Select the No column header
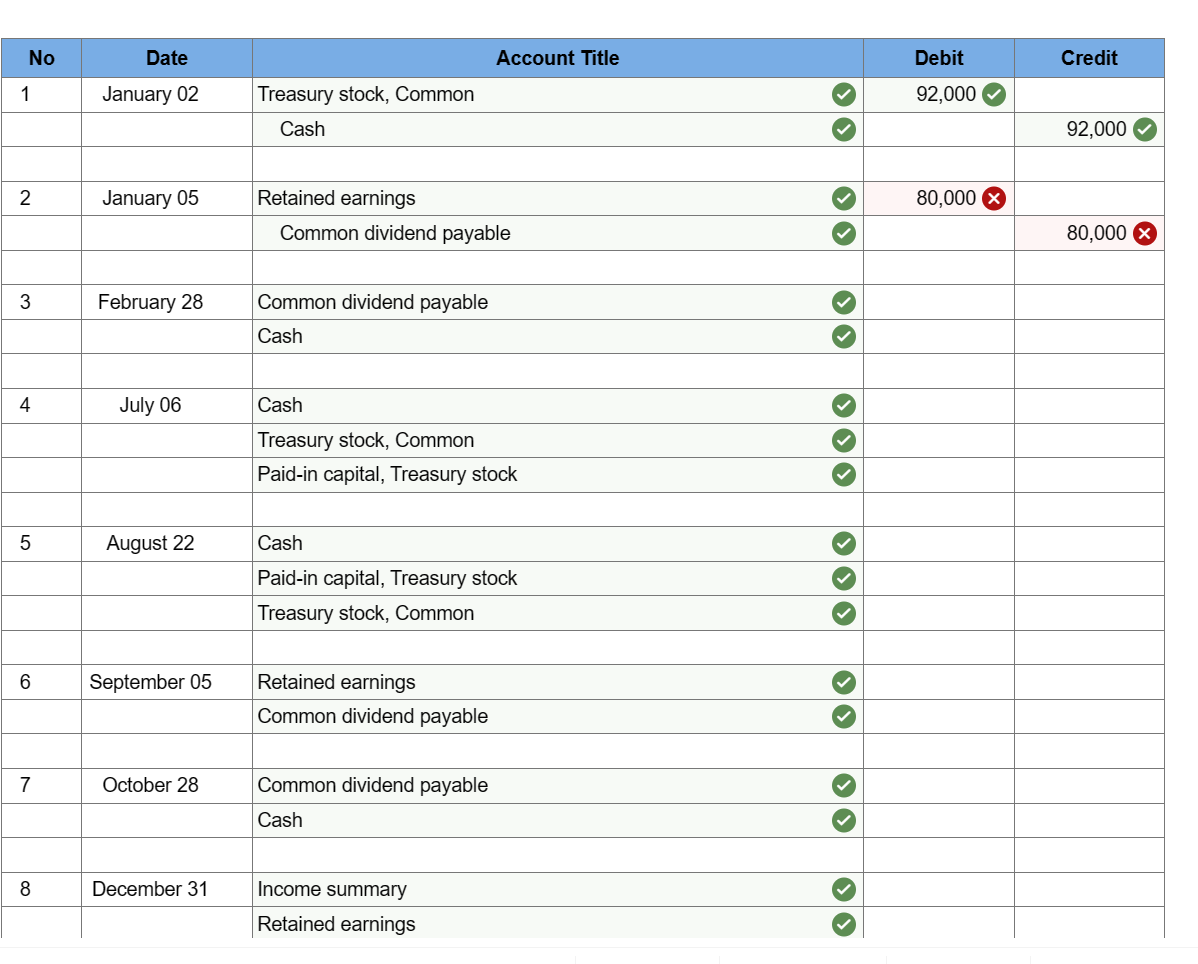 [x=41, y=58]
